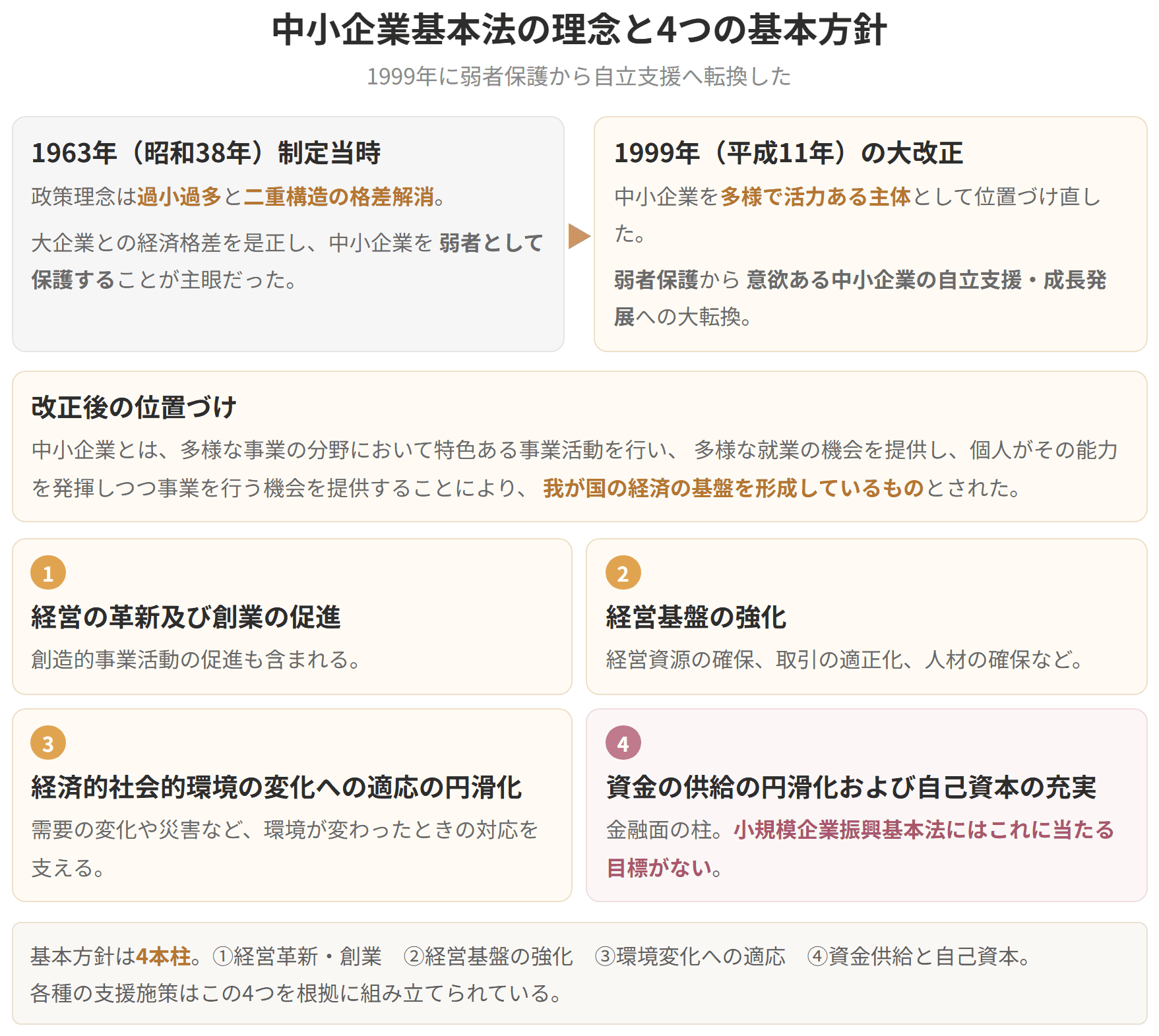
Task: Click the description 創造的事業活動の促進も含まれる。
Action: tap(196, 659)
